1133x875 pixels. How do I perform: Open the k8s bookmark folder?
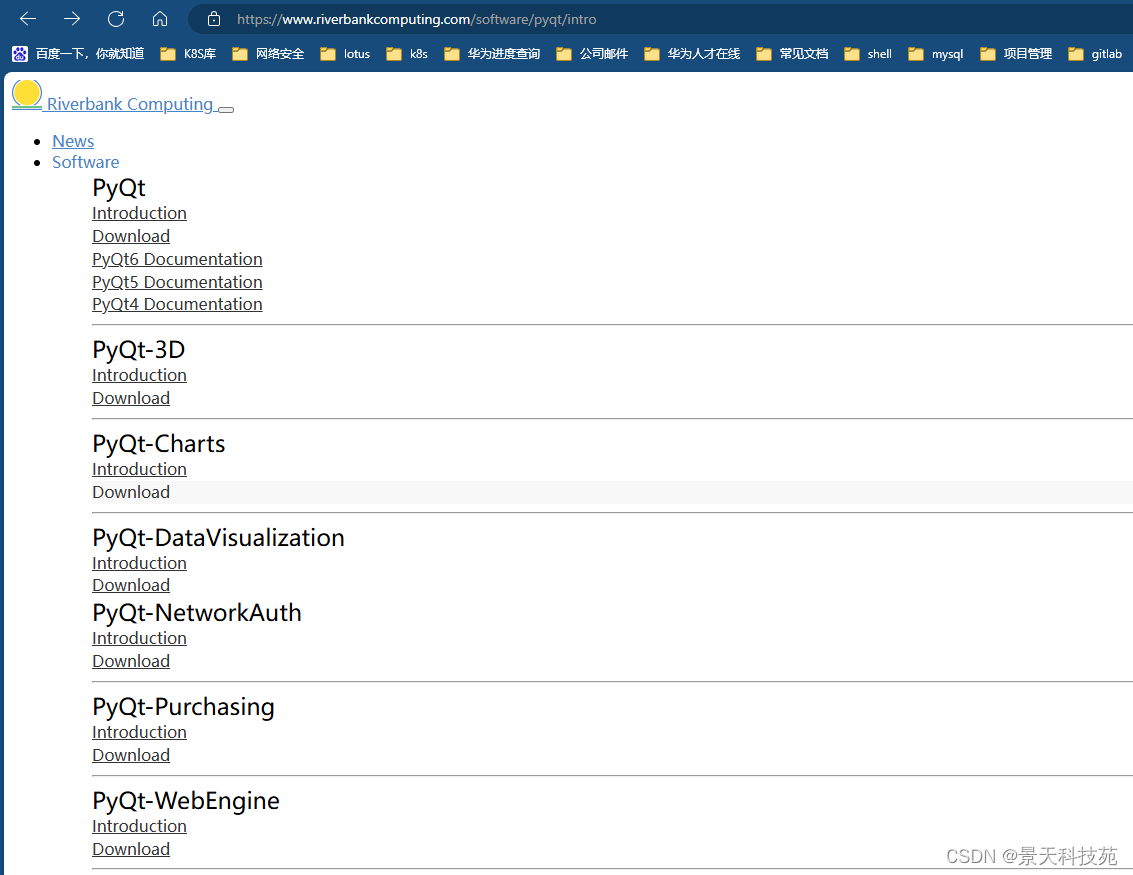(x=407, y=53)
